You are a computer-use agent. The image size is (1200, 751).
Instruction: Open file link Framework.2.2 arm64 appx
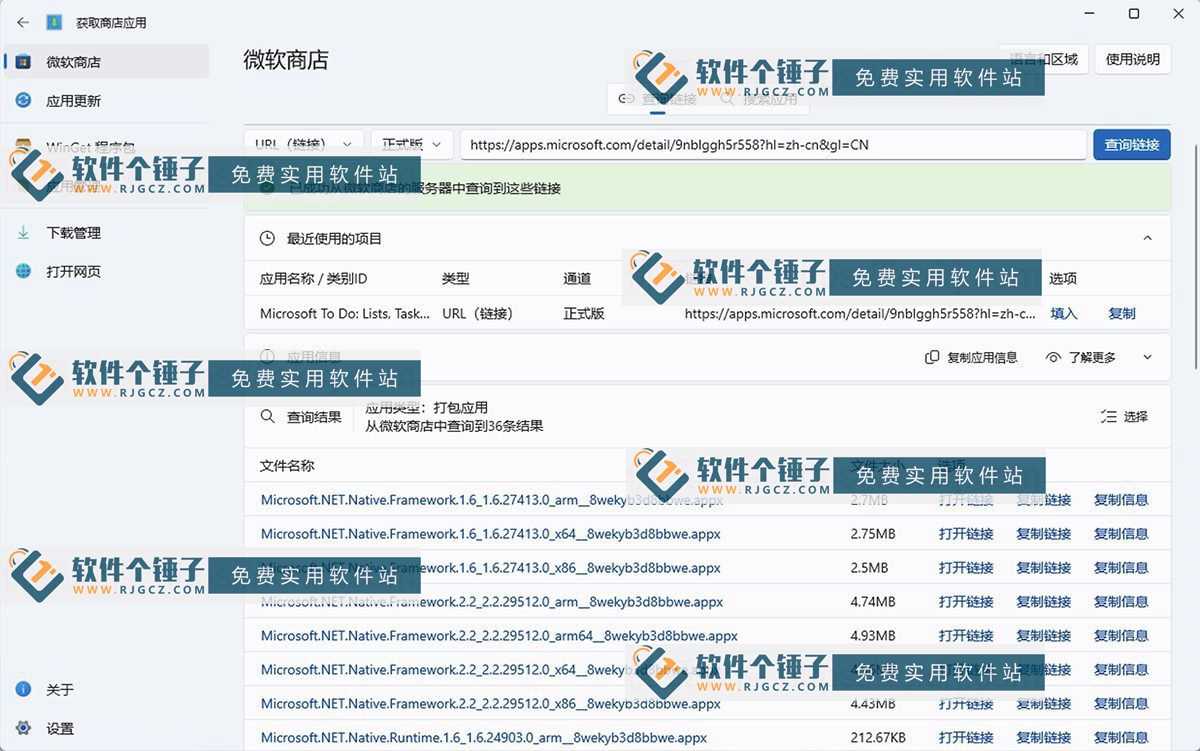(499, 636)
